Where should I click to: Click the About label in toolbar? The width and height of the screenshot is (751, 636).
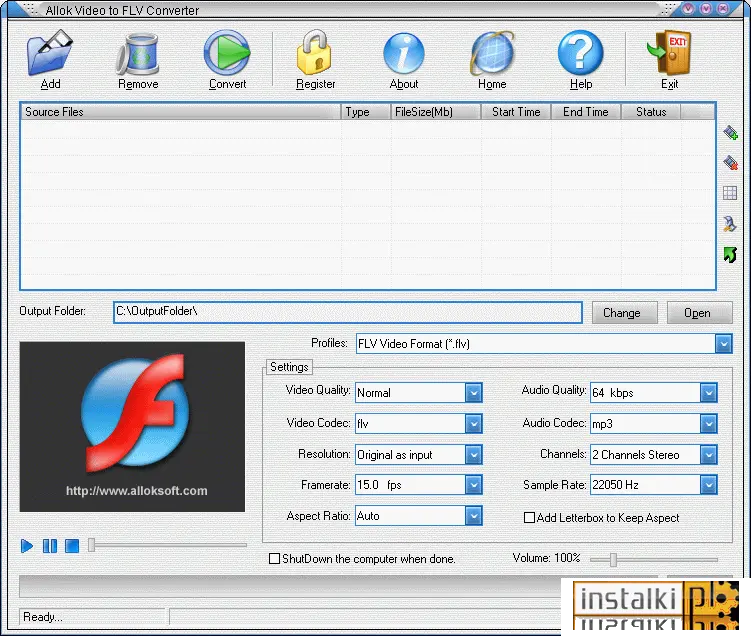404,84
